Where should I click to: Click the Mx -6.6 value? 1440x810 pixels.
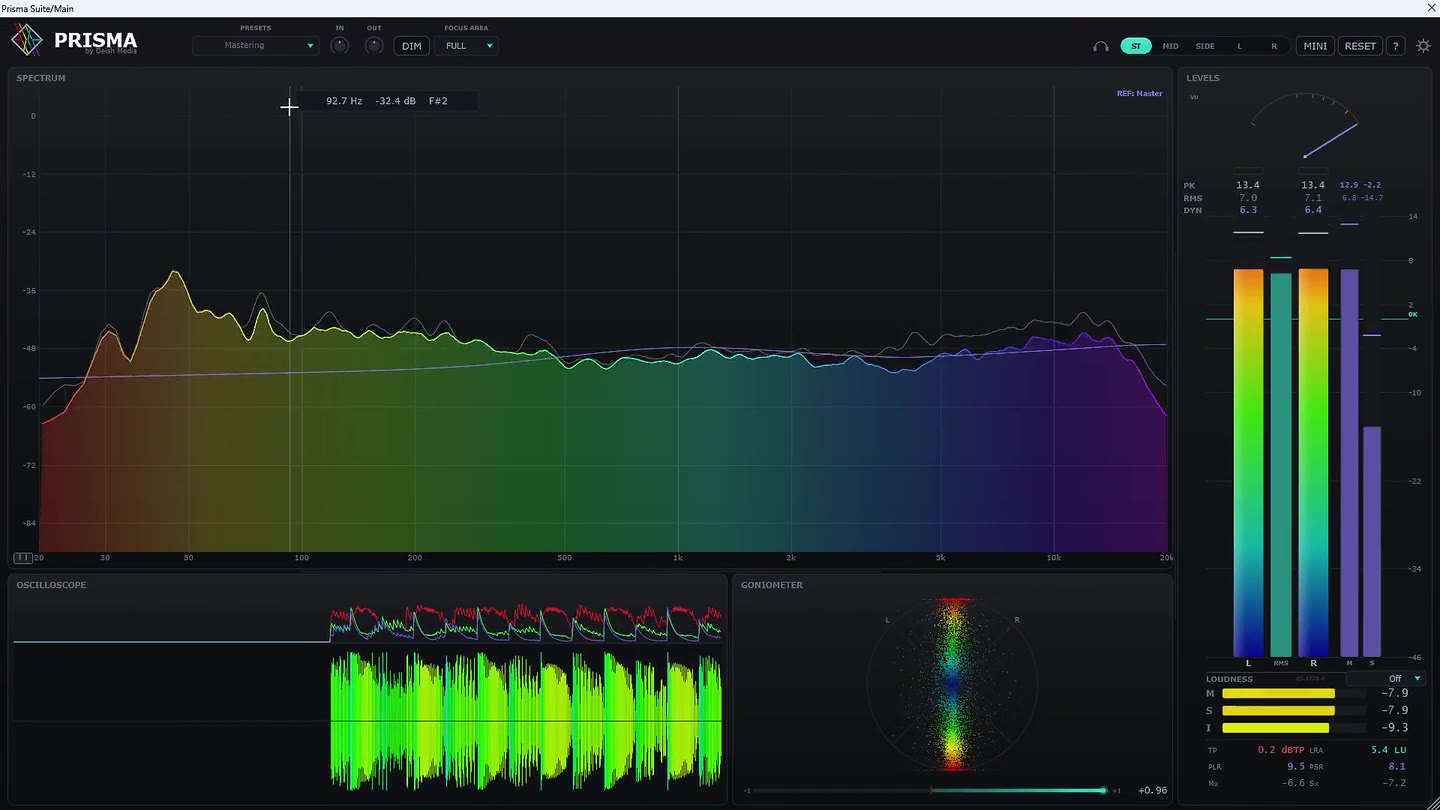point(1295,783)
